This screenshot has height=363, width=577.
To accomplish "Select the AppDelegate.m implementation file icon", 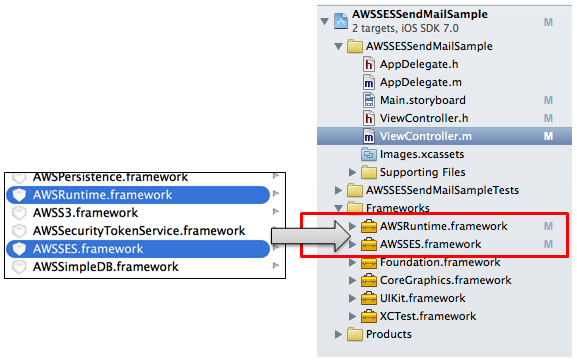I will [369, 82].
